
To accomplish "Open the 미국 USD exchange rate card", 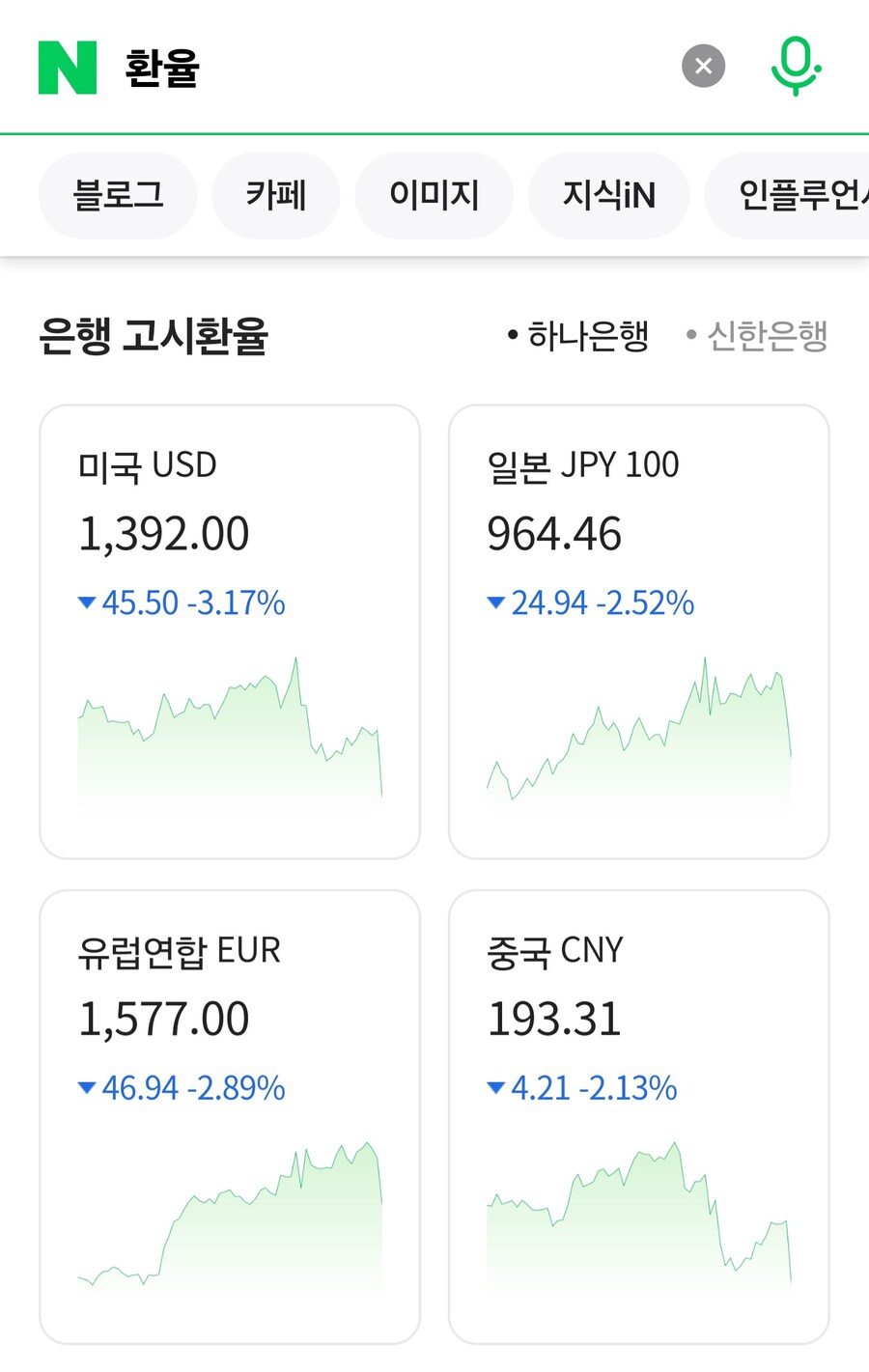I will (230, 631).
